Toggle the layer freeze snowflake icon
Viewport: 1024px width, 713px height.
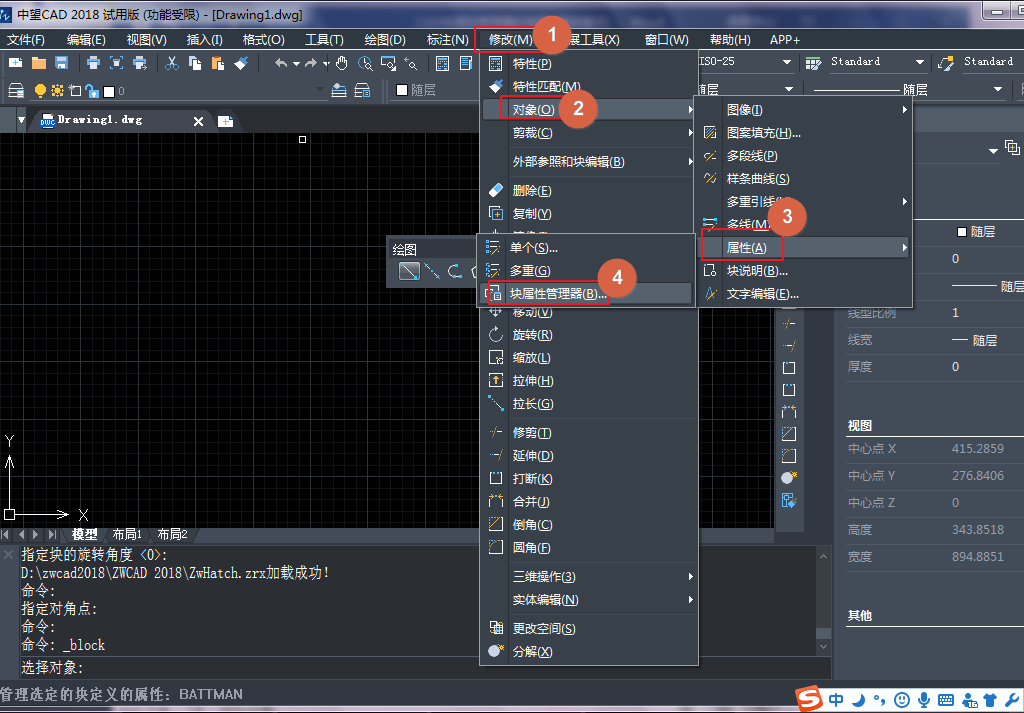coord(57,89)
